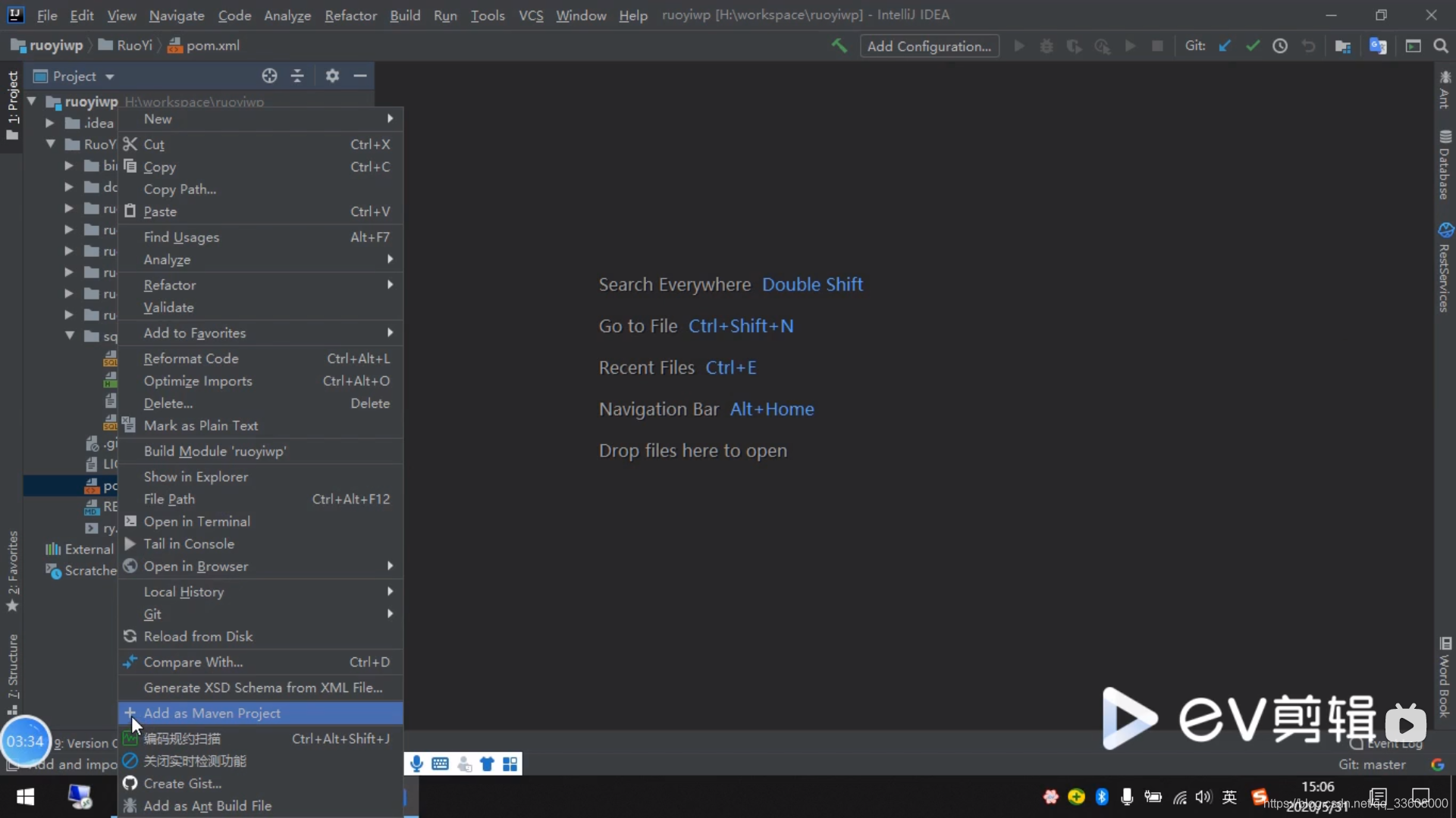Click Compare With... entry

261,662
